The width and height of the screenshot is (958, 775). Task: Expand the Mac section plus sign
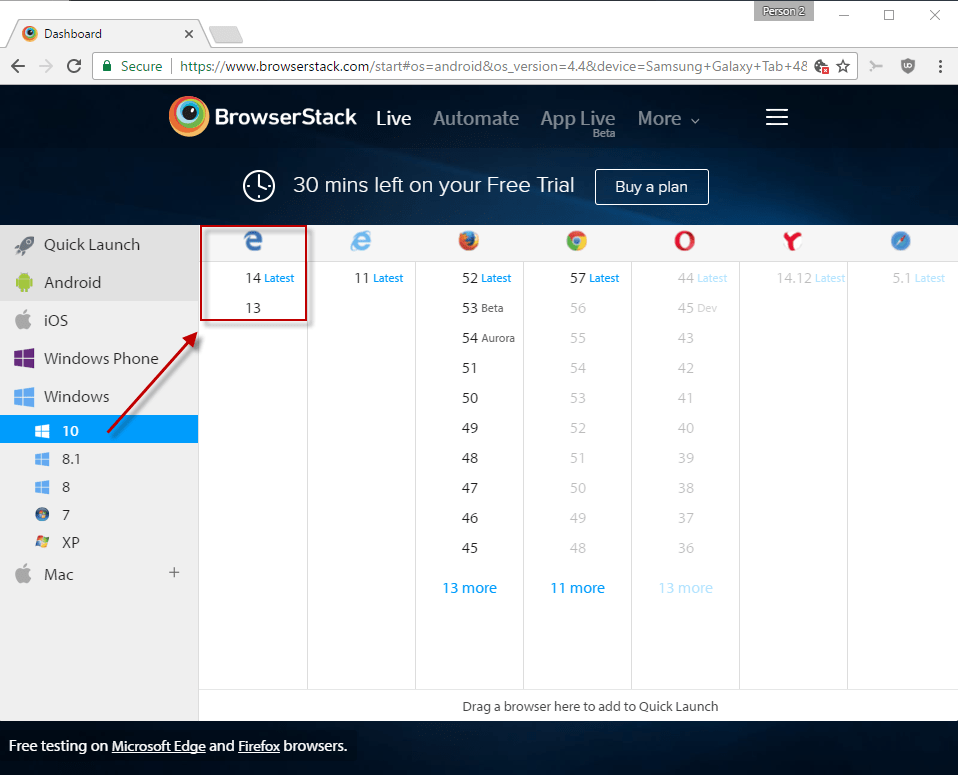pos(174,573)
